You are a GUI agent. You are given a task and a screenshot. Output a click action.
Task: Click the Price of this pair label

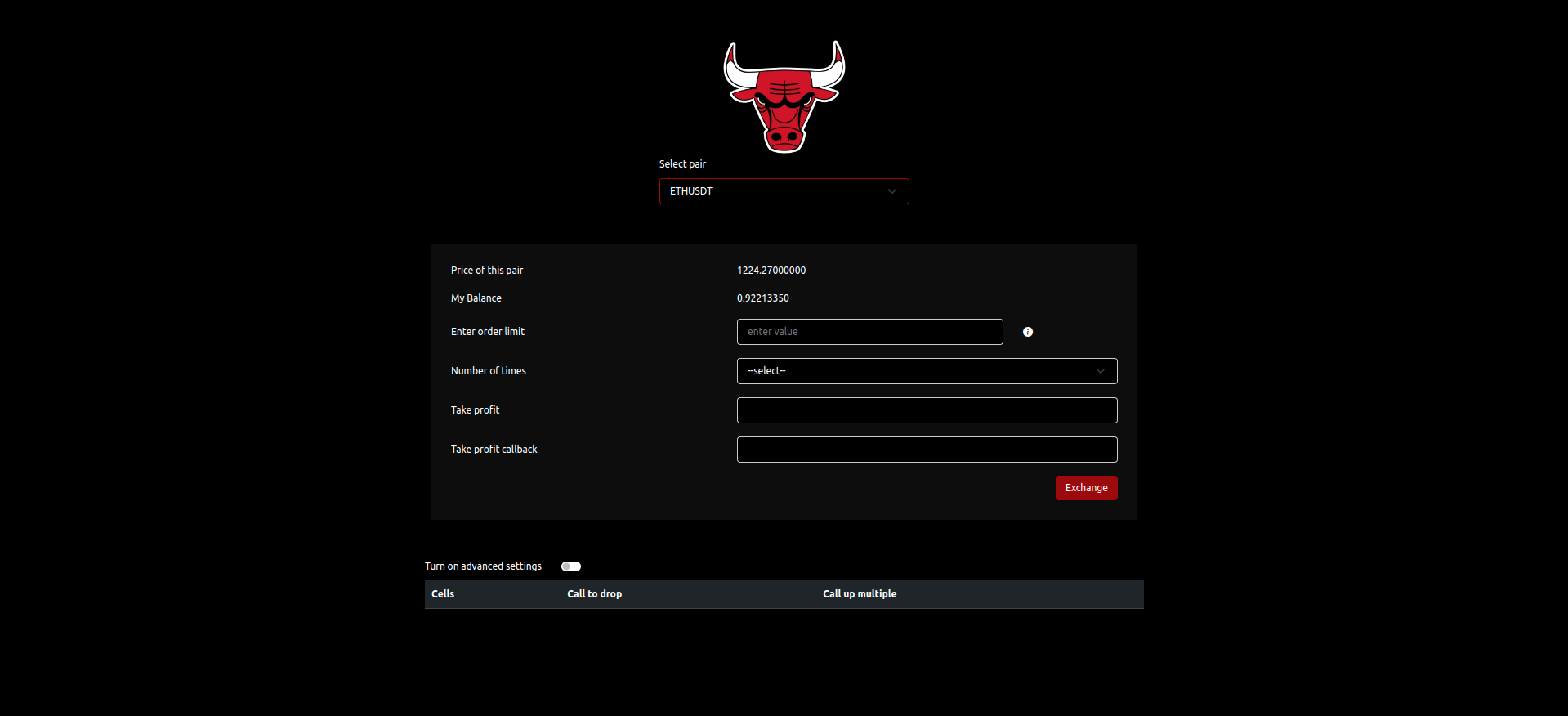pyautogui.click(x=487, y=271)
